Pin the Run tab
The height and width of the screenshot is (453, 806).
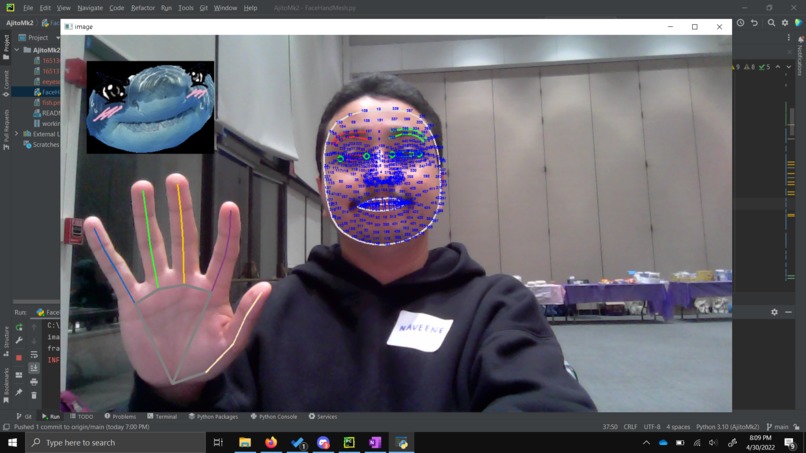pos(19,392)
